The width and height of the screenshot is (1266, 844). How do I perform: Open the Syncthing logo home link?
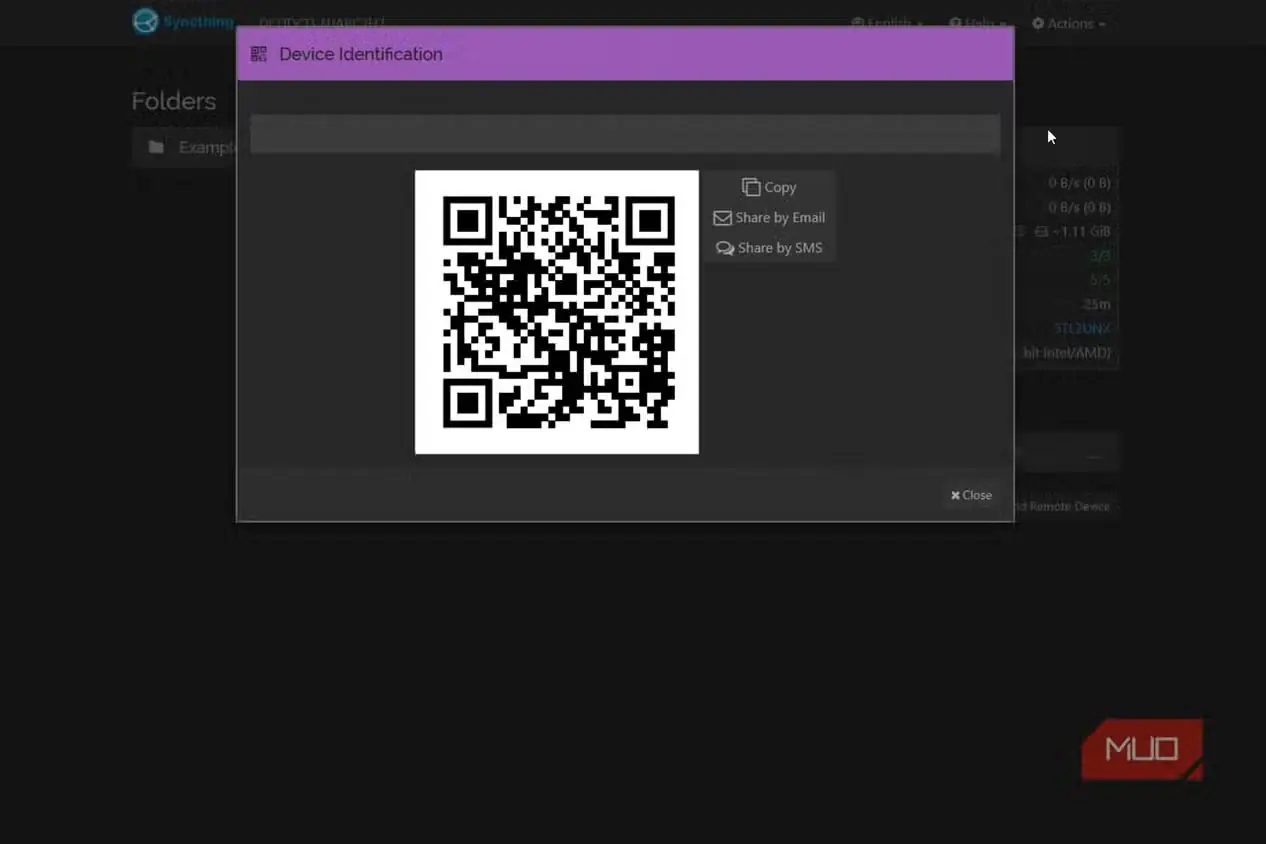click(183, 21)
